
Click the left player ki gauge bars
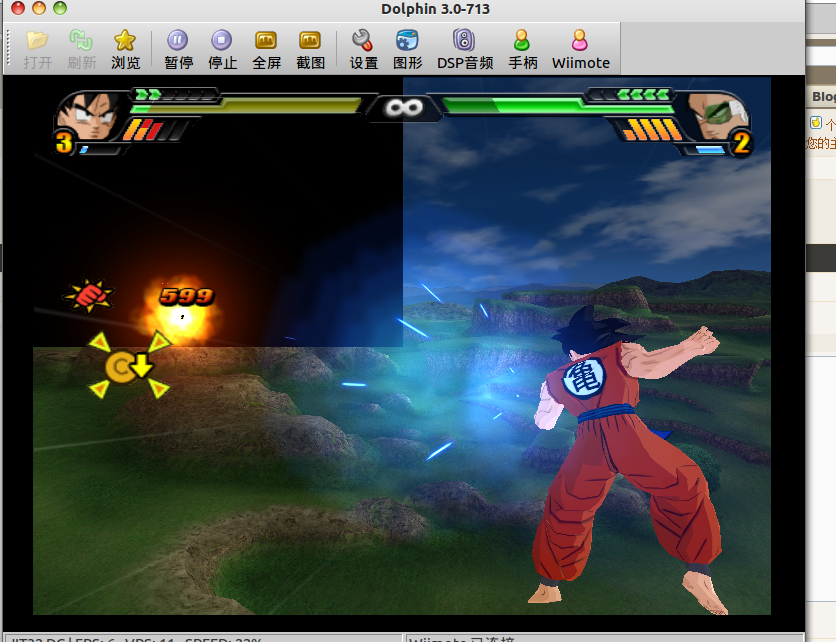156,130
